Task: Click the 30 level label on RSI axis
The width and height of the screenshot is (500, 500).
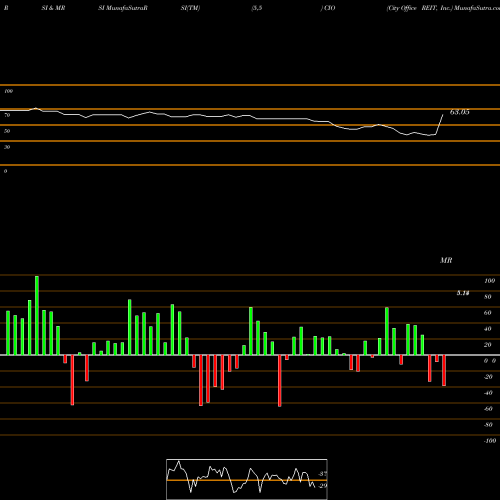Action: coord(7,147)
